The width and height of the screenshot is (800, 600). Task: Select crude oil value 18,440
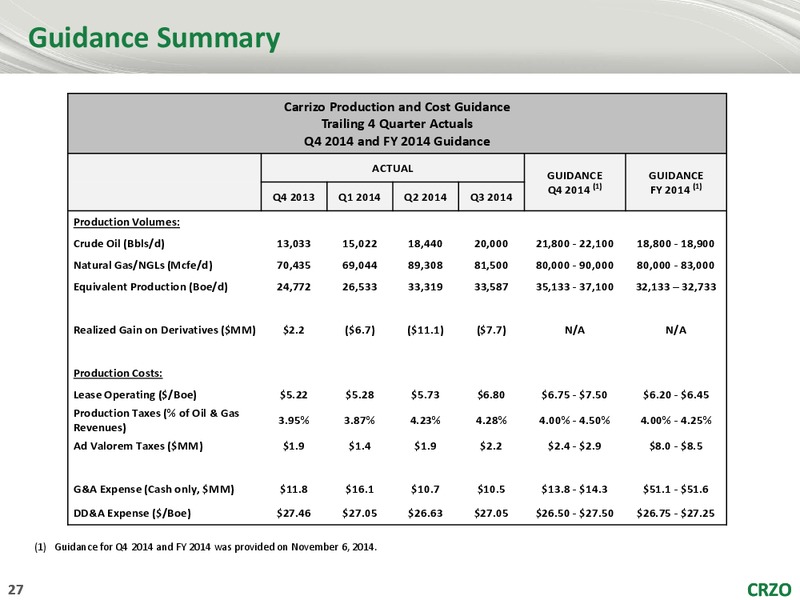pos(426,243)
